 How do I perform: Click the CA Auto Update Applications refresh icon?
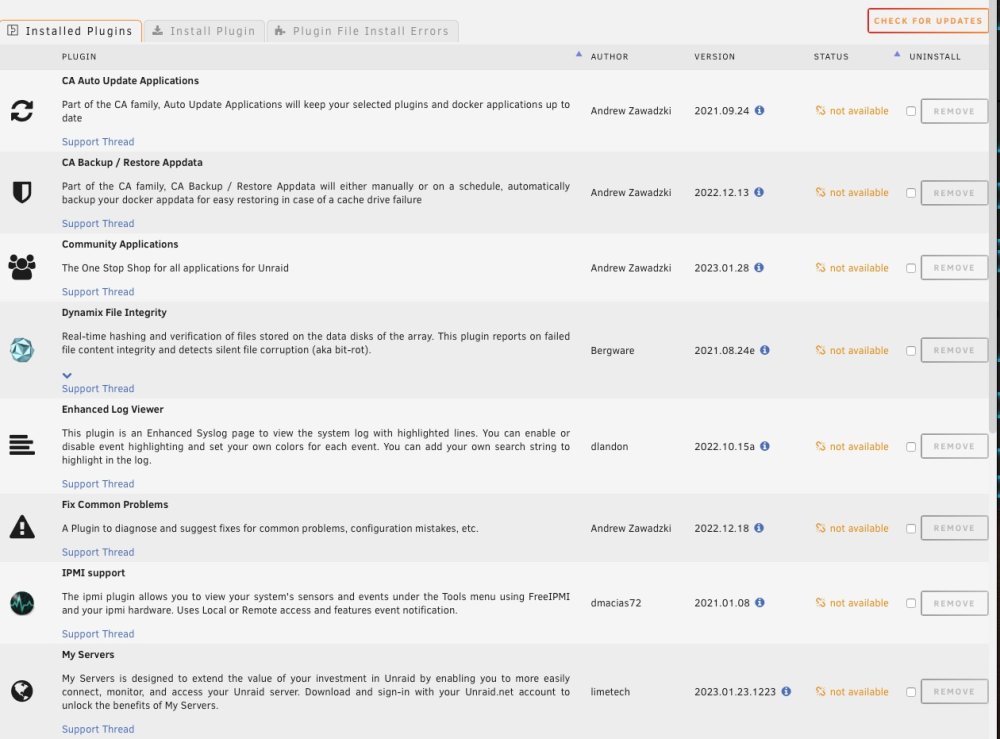pos(22,111)
